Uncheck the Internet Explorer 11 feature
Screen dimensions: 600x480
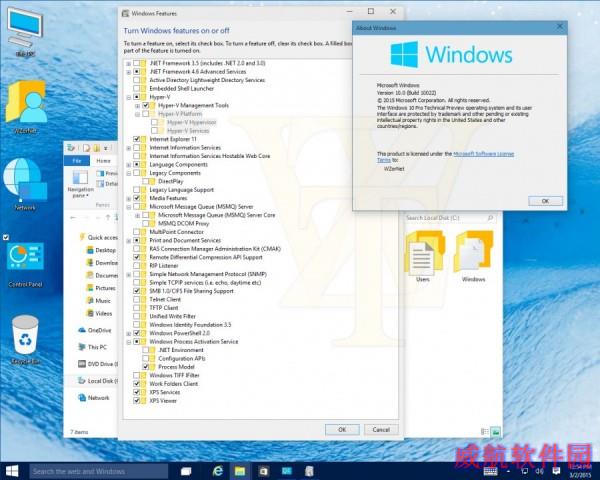pyautogui.click(x=136, y=139)
